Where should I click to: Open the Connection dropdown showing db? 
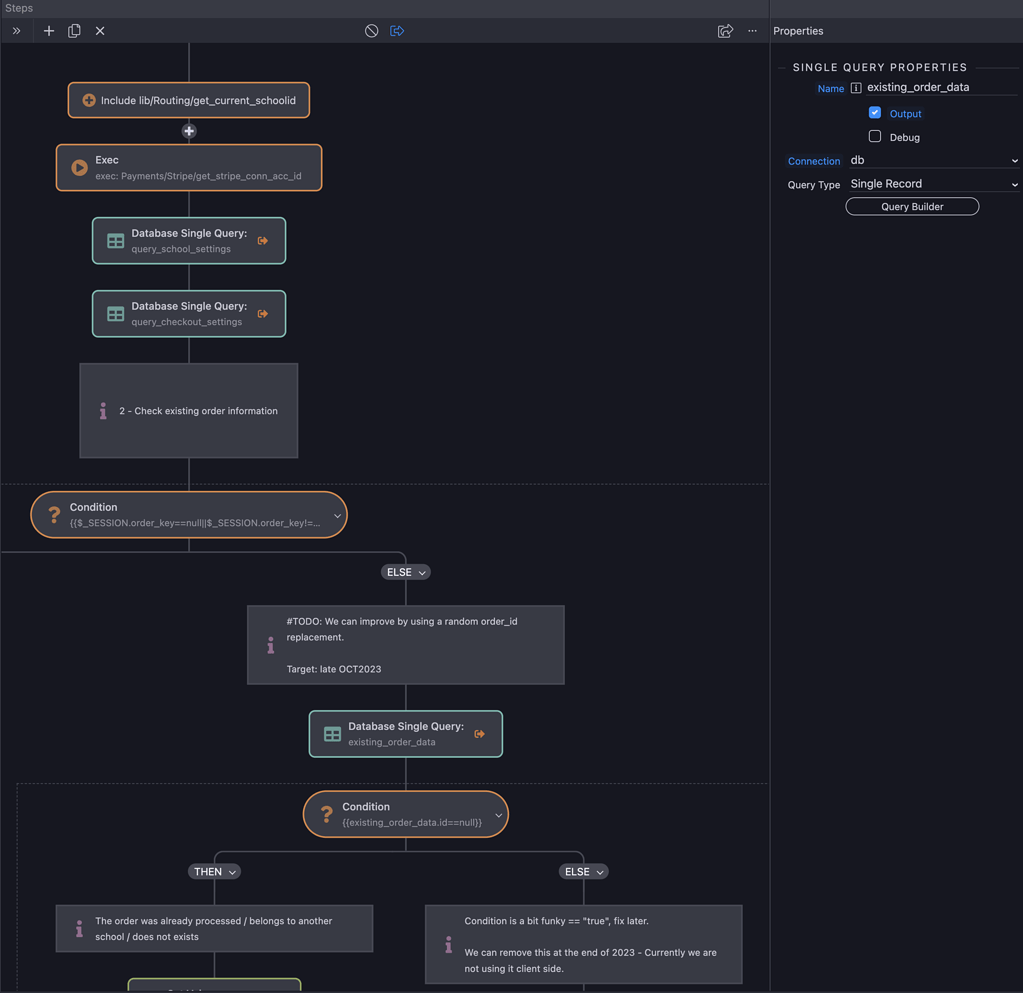click(x=935, y=160)
